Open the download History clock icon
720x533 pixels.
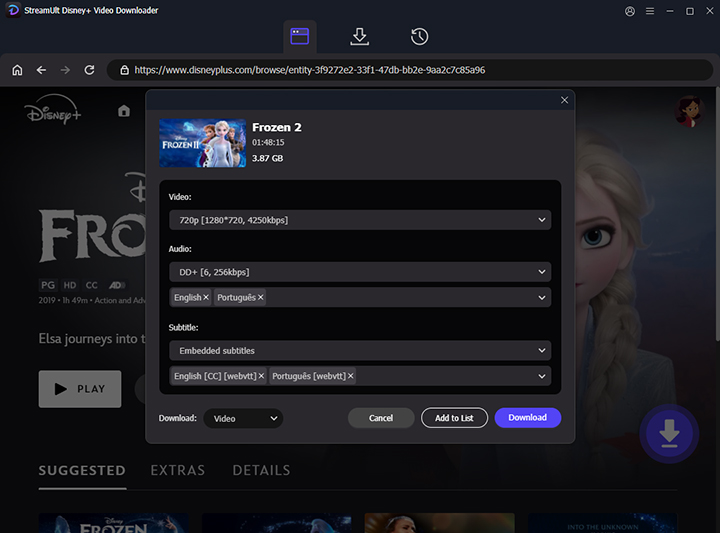pos(419,37)
